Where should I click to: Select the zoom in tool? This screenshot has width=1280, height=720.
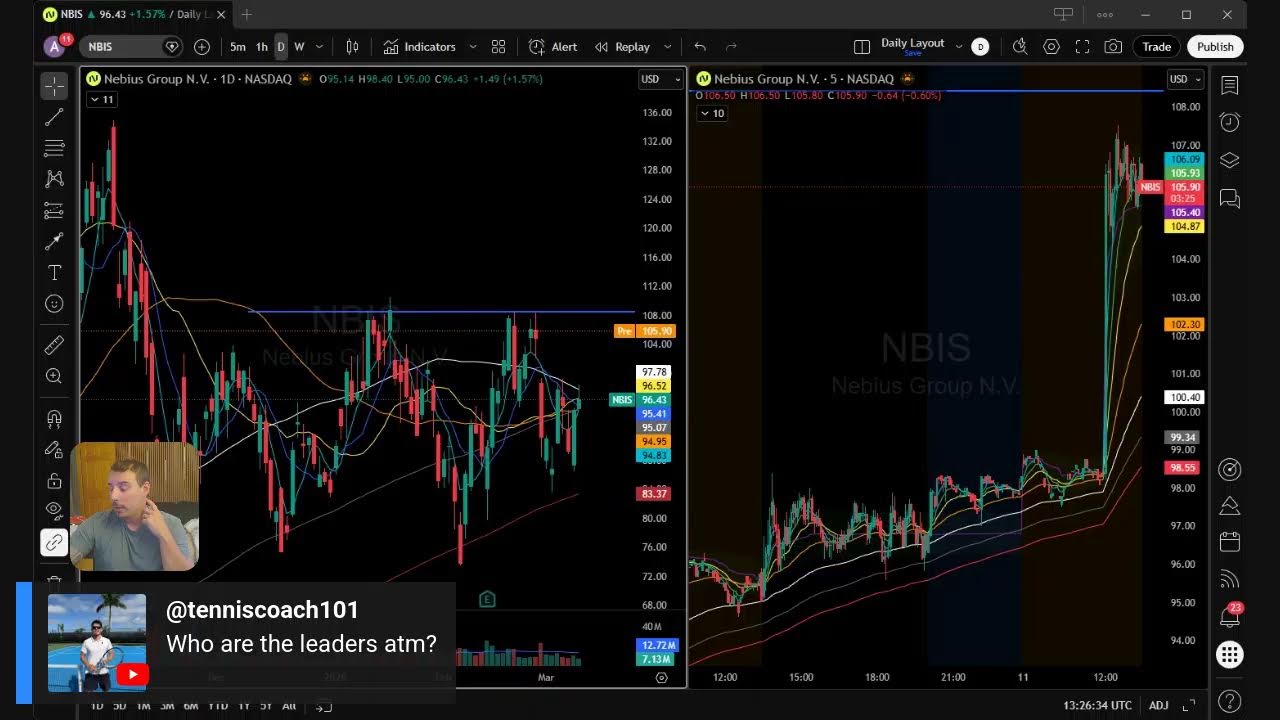[x=54, y=376]
